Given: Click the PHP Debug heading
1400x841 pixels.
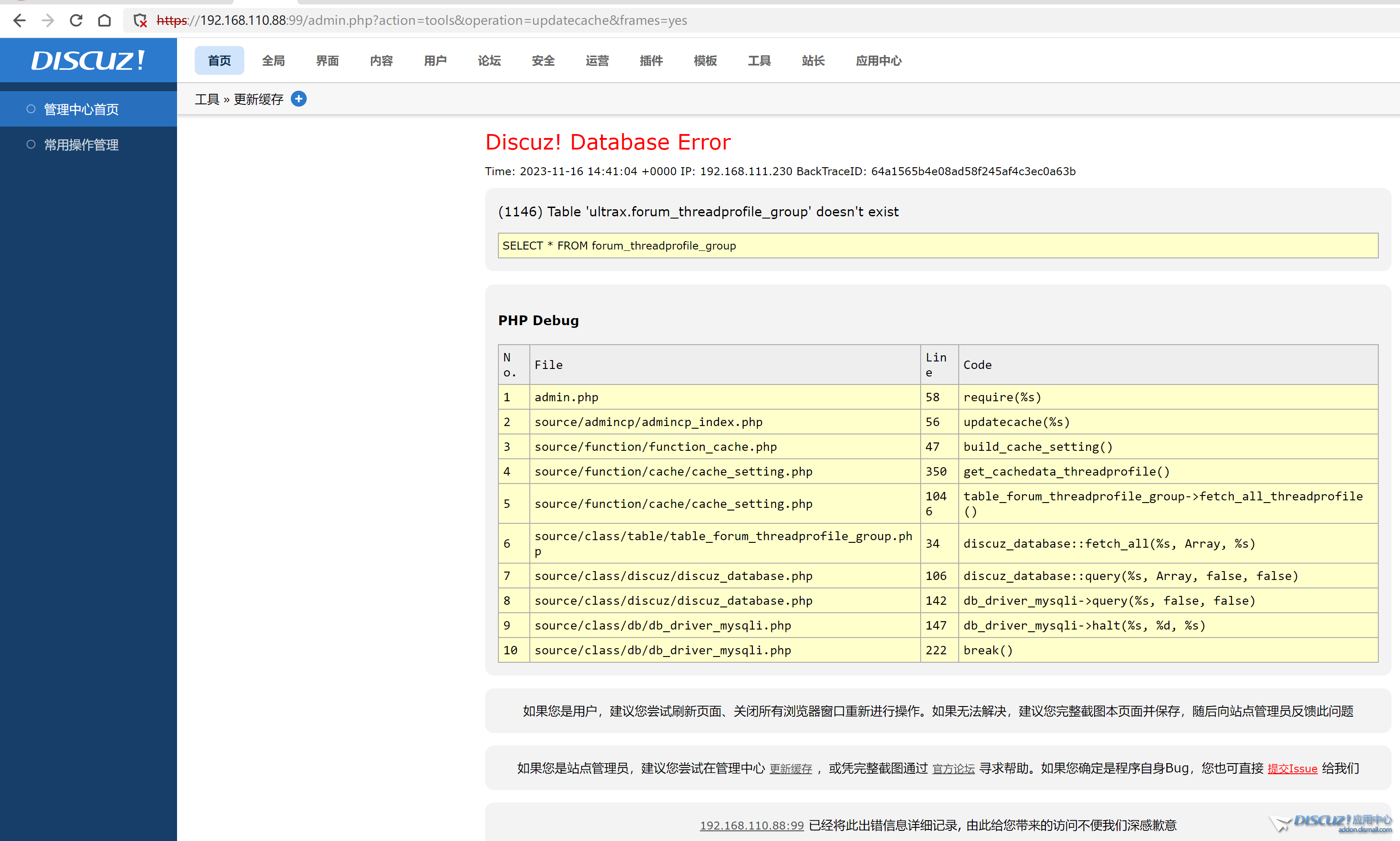Looking at the screenshot, I should click(x=539, y=320).
